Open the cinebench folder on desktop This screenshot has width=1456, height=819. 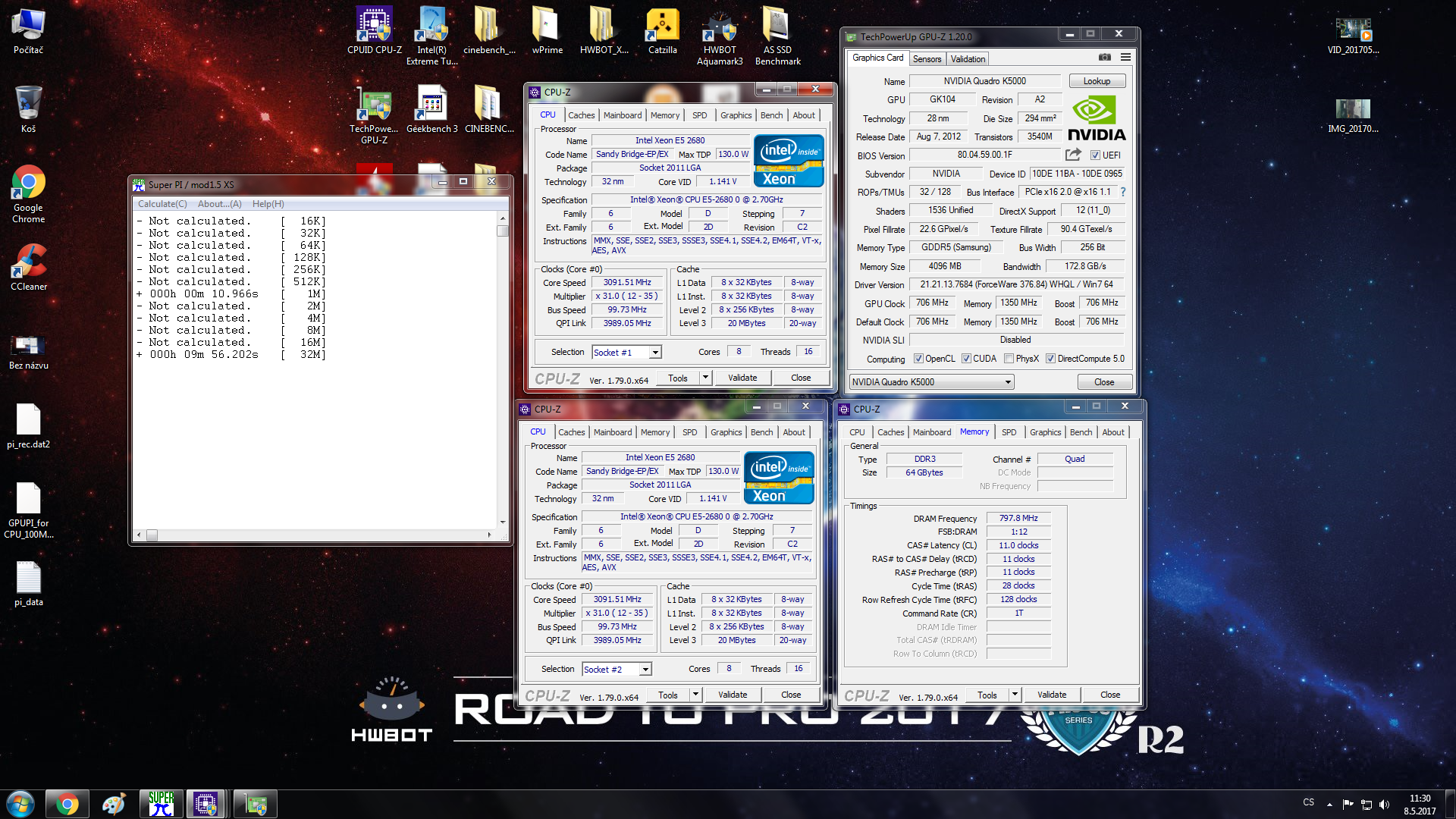pyautogui.click(x=489, y=32)
